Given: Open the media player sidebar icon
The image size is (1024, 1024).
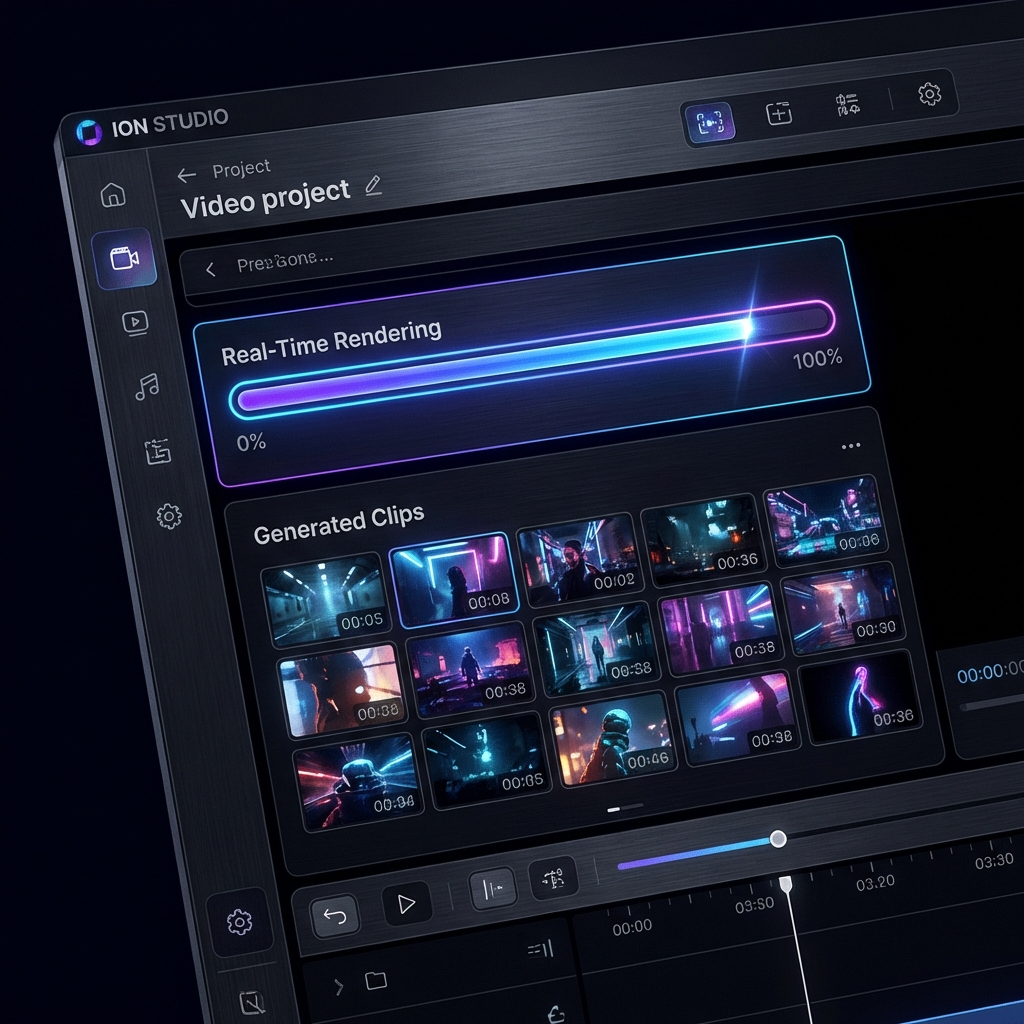Looking at the screenshot, I should [x=135, y=322].
